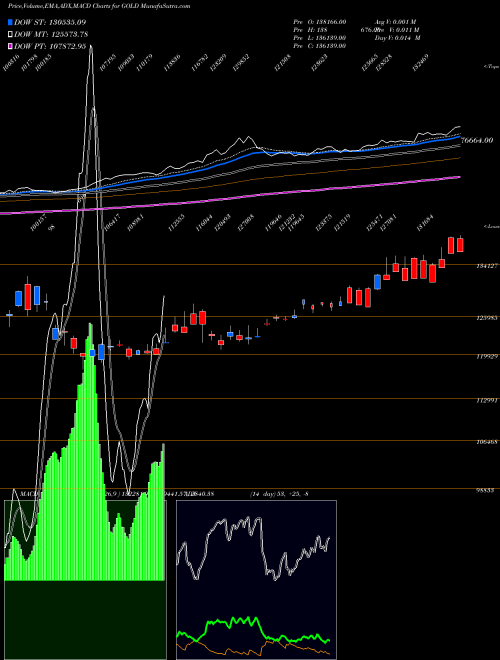Click the tallest green MACD histogram peak
The image size is (500, 660).
pyautogui.click(x=90, y=452)
